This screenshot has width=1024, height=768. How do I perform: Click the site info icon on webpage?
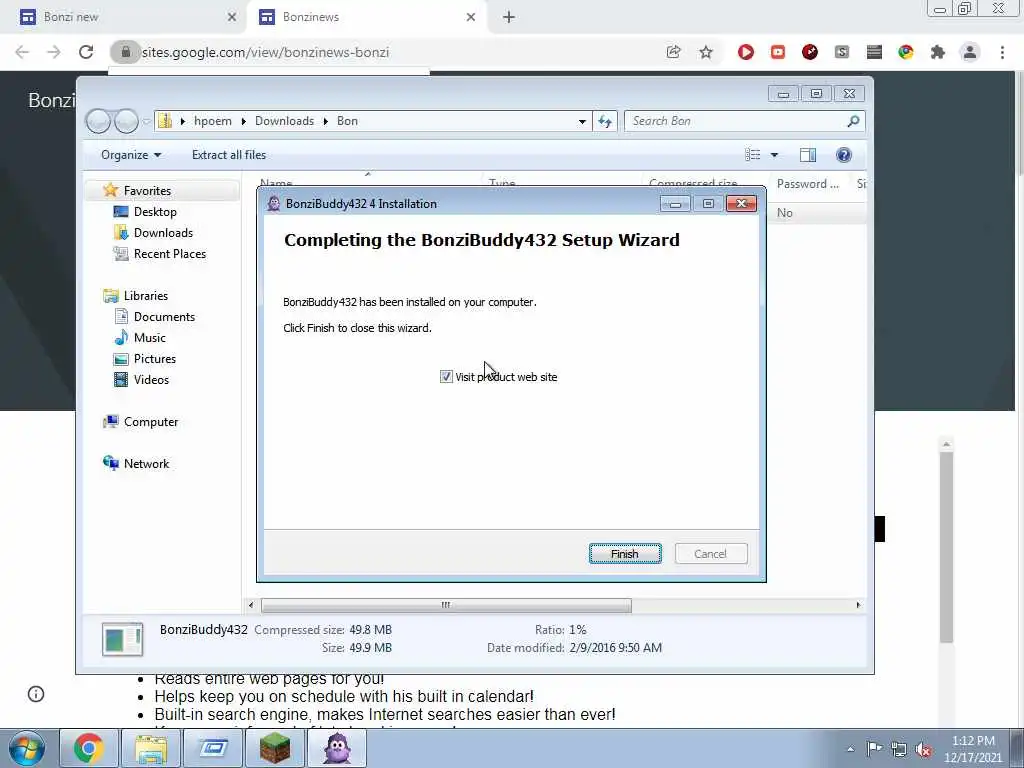(36, 694)
